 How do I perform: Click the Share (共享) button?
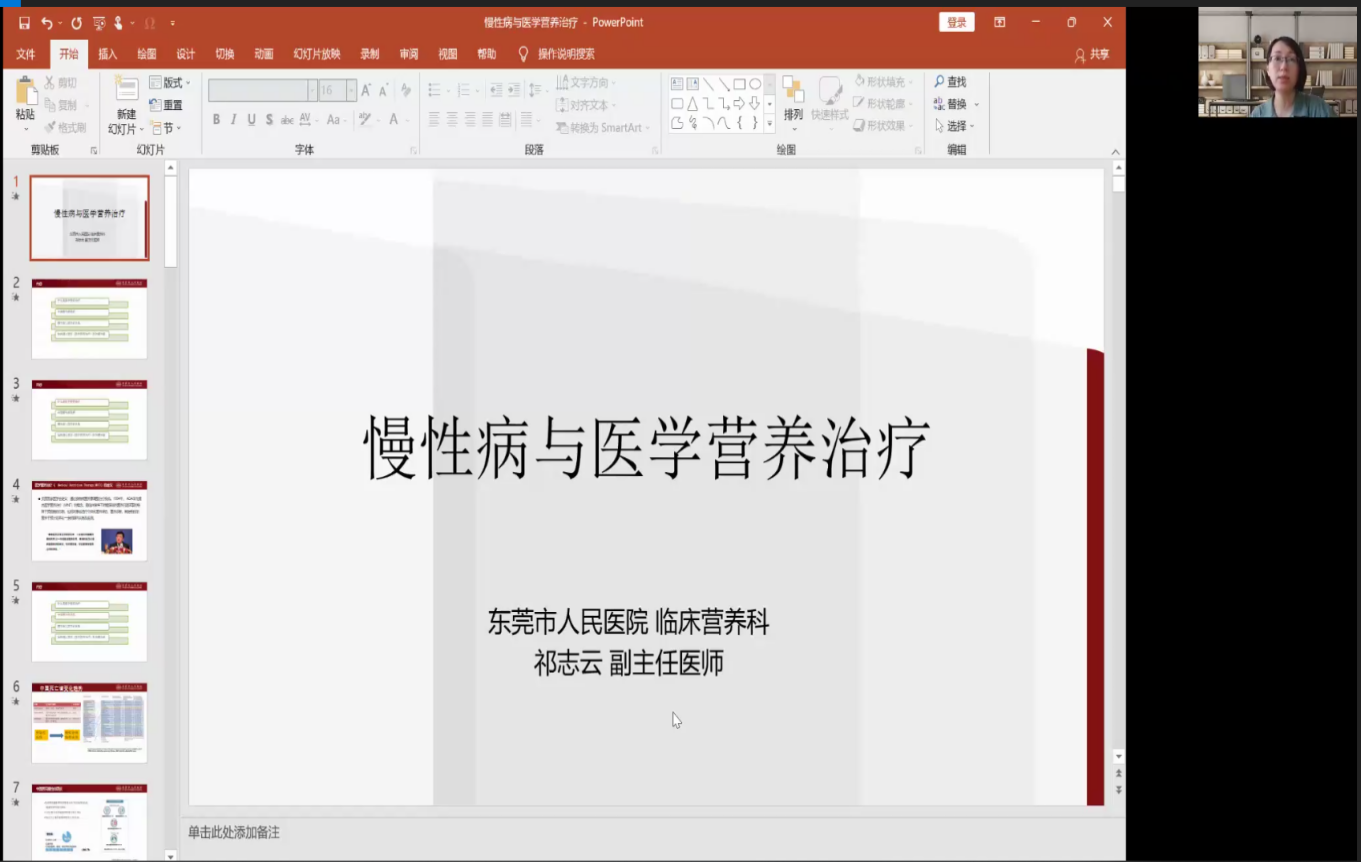[1092, 55]
